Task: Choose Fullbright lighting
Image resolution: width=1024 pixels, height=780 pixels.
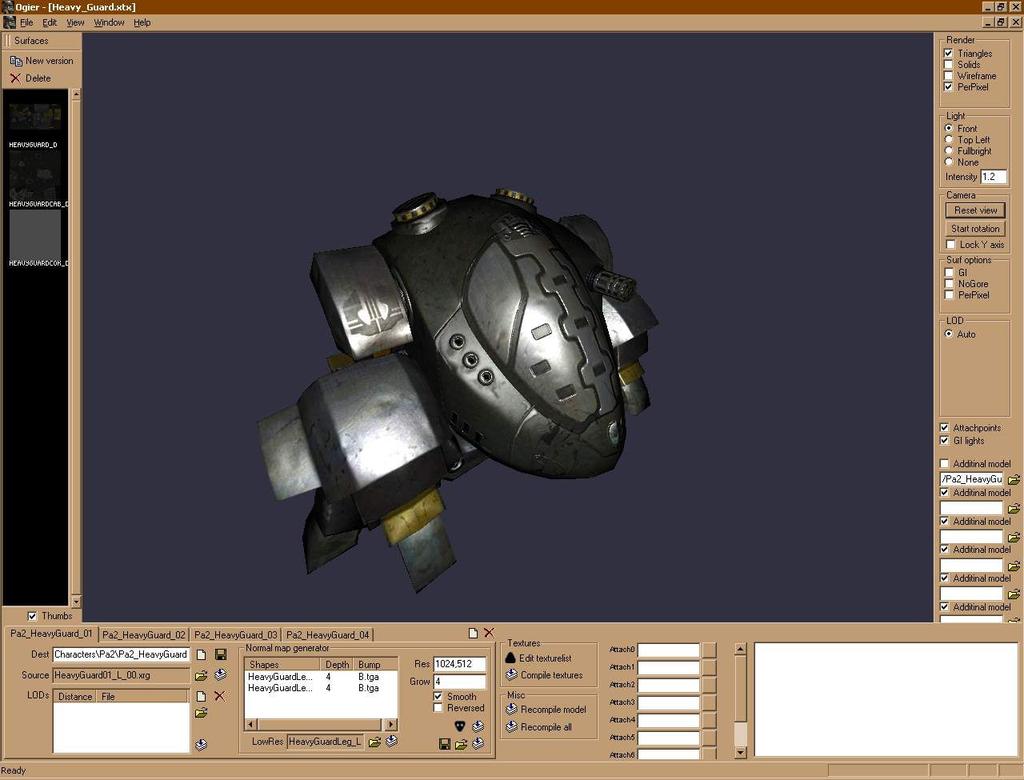Action: click(949, 151)
